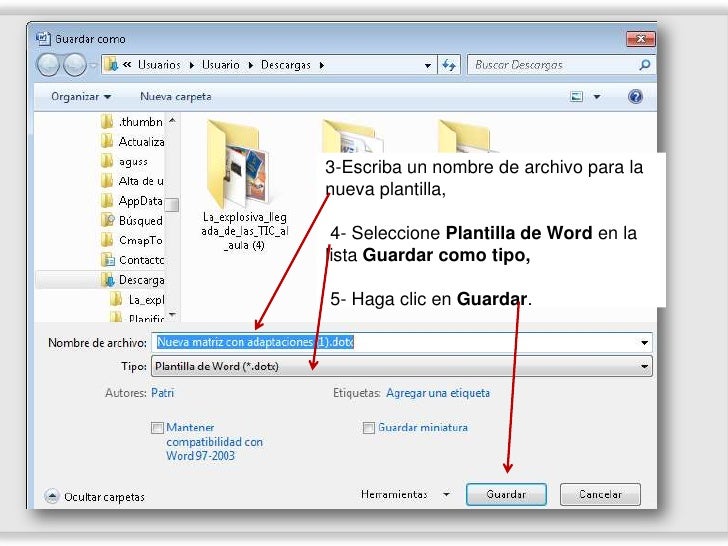728x546 pixels.
Task: Click Ocultar carpetas collapse icon
Action: point(52,496)
